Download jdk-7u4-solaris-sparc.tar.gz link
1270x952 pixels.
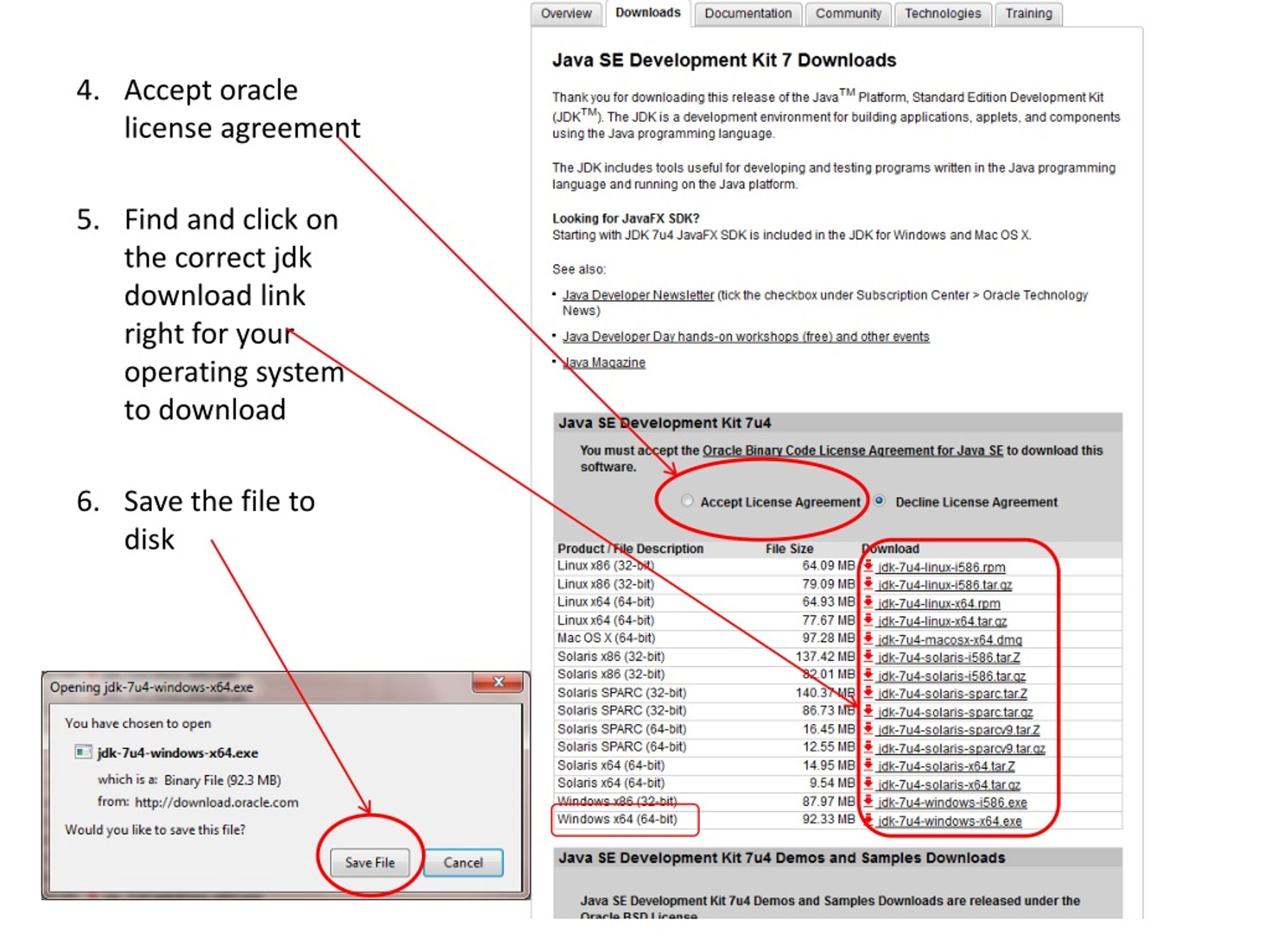(955, 712)
